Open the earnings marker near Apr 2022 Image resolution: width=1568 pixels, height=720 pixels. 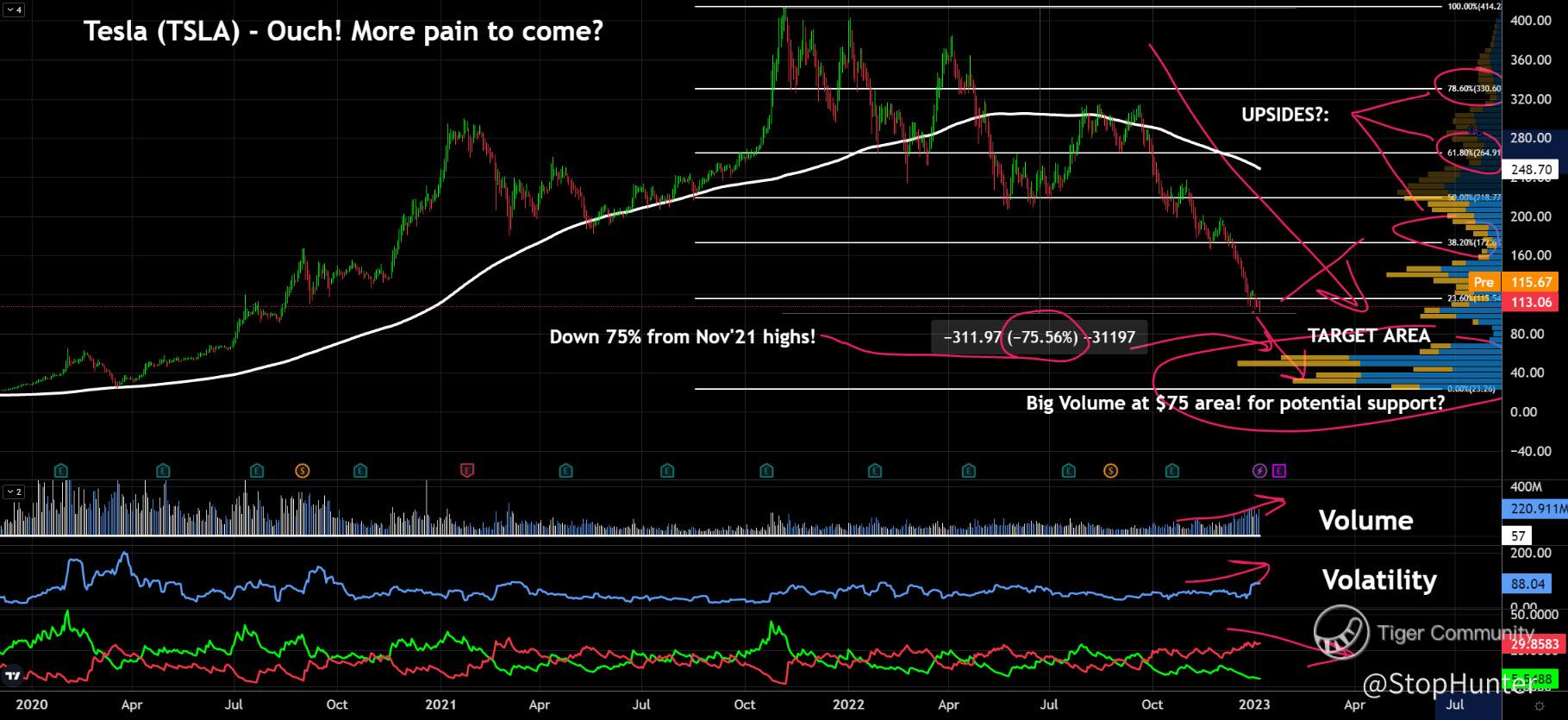969,471
